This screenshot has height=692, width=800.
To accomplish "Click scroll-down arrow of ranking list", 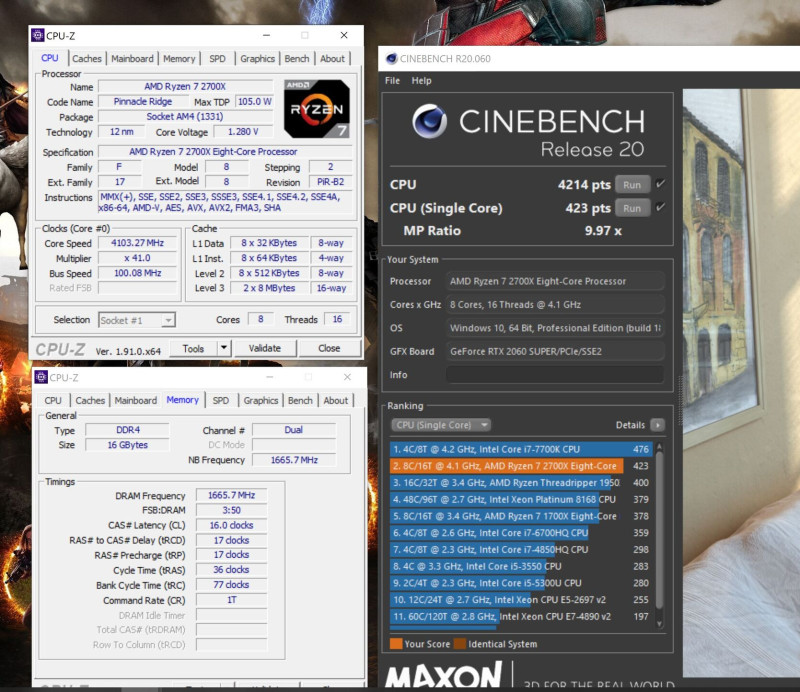I will point(659,624).
